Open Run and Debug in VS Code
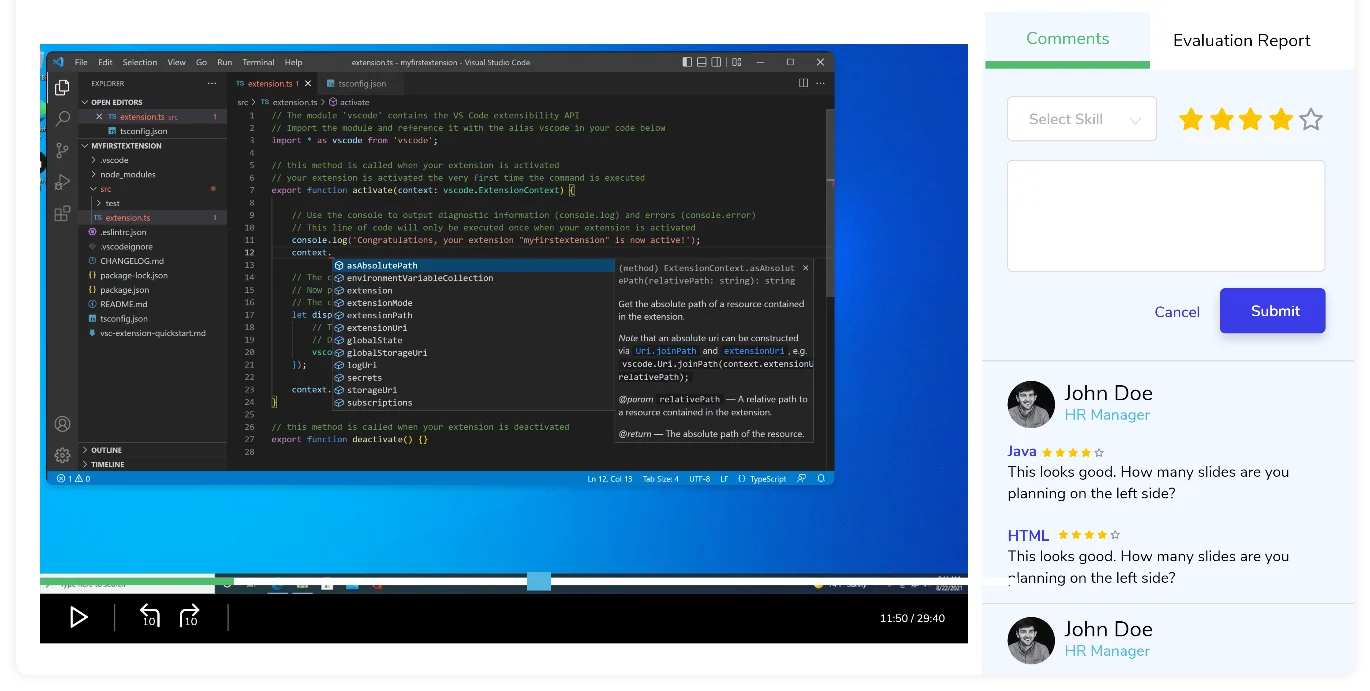 coord(62,182)
